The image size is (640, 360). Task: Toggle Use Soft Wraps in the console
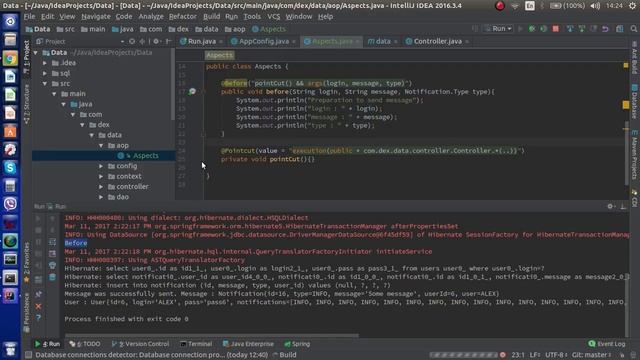(x=52, y=242)
